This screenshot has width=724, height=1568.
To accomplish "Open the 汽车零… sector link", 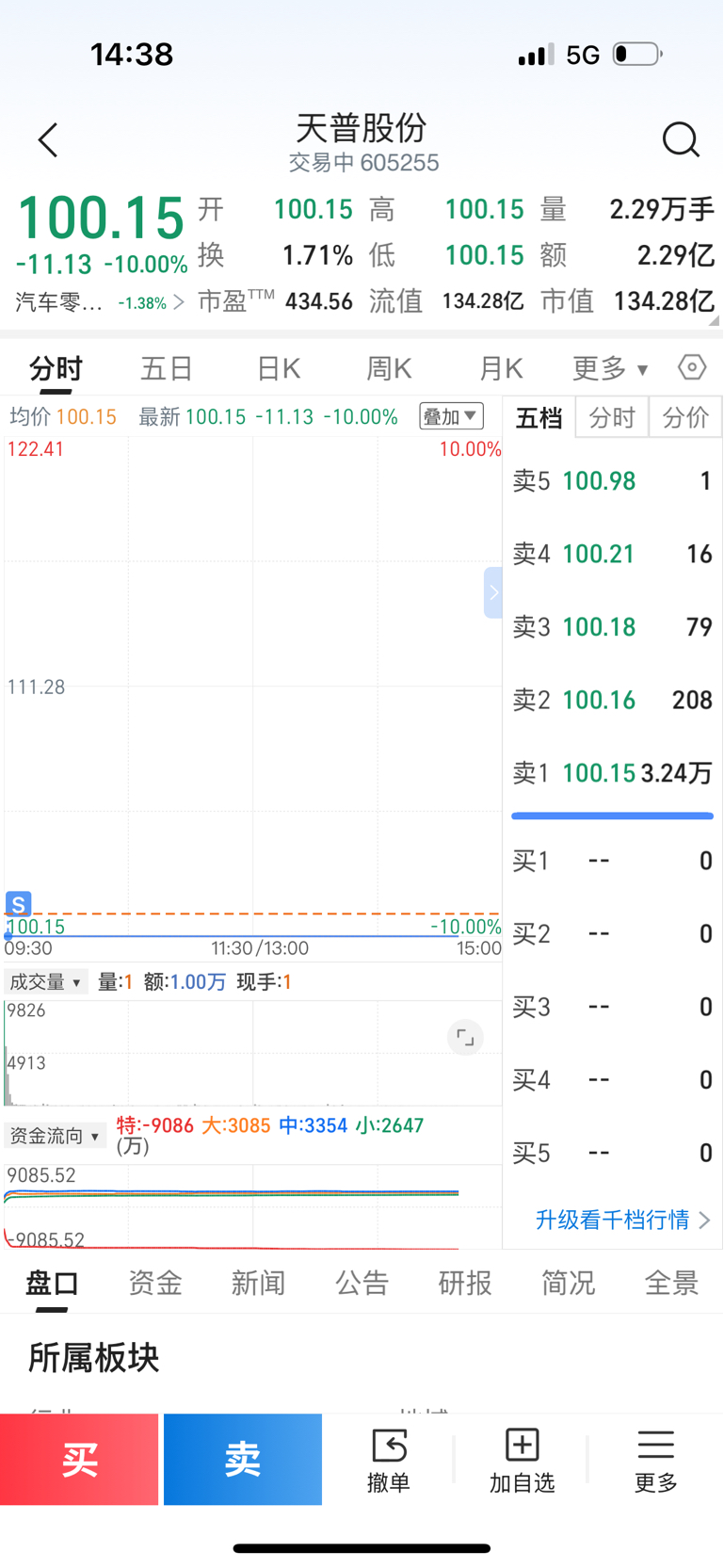I will click(x=99, y=302).
